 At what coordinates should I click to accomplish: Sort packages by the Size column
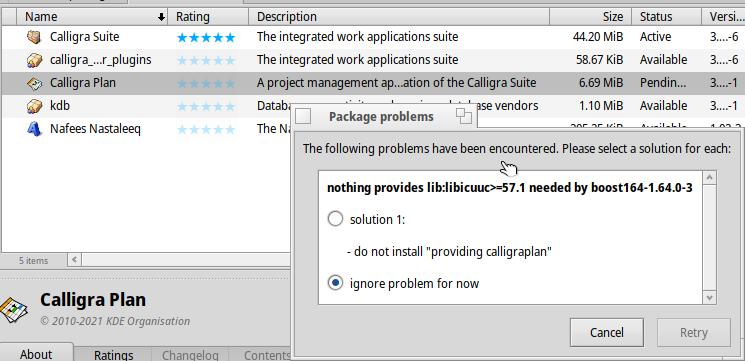coord(591,17)
